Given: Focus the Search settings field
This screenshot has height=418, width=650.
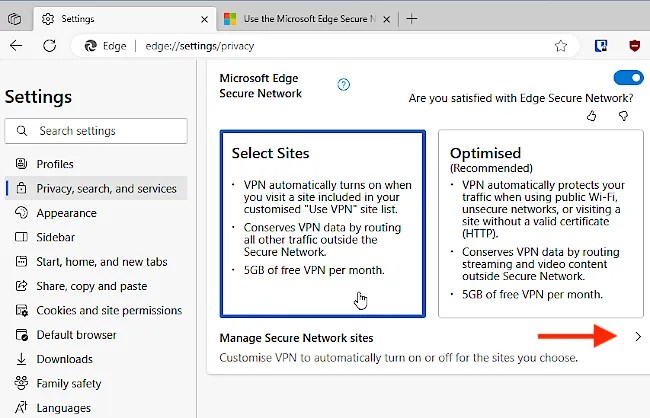Looking at the screenshot, I should [x=96, y=131].
